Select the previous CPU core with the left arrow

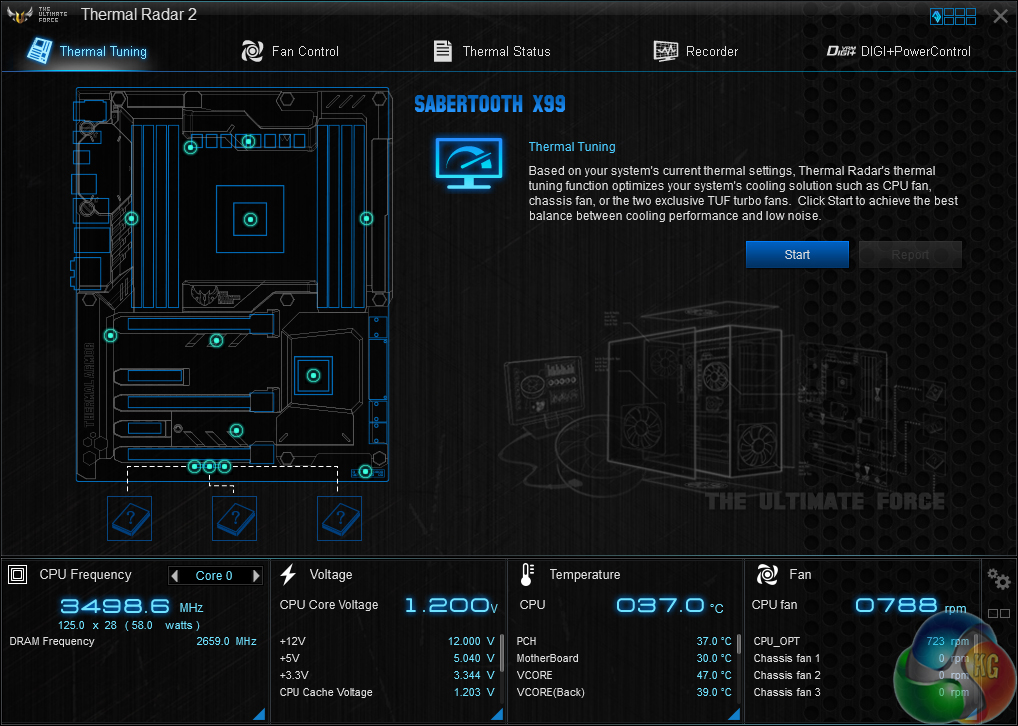point(174,575)
